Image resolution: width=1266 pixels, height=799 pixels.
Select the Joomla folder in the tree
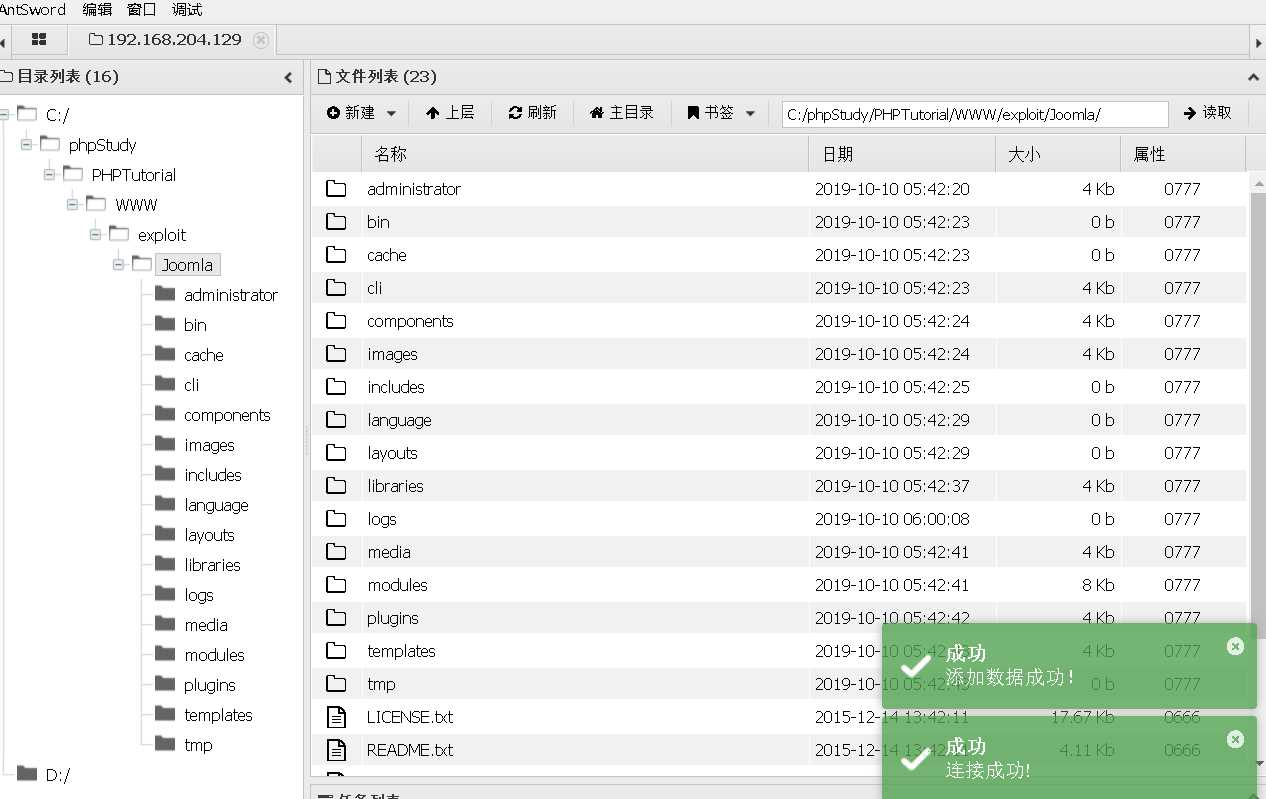coord(188,265)
